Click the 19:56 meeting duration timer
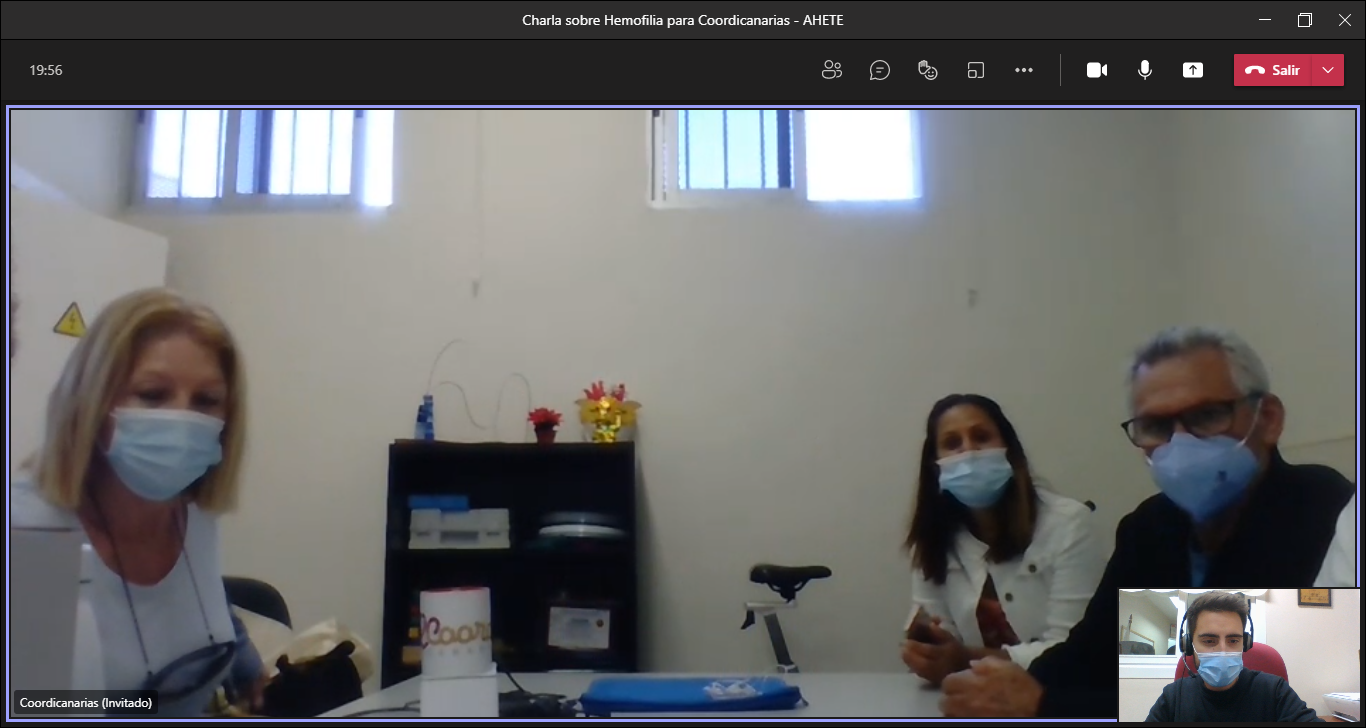 [x=46, y=70]
